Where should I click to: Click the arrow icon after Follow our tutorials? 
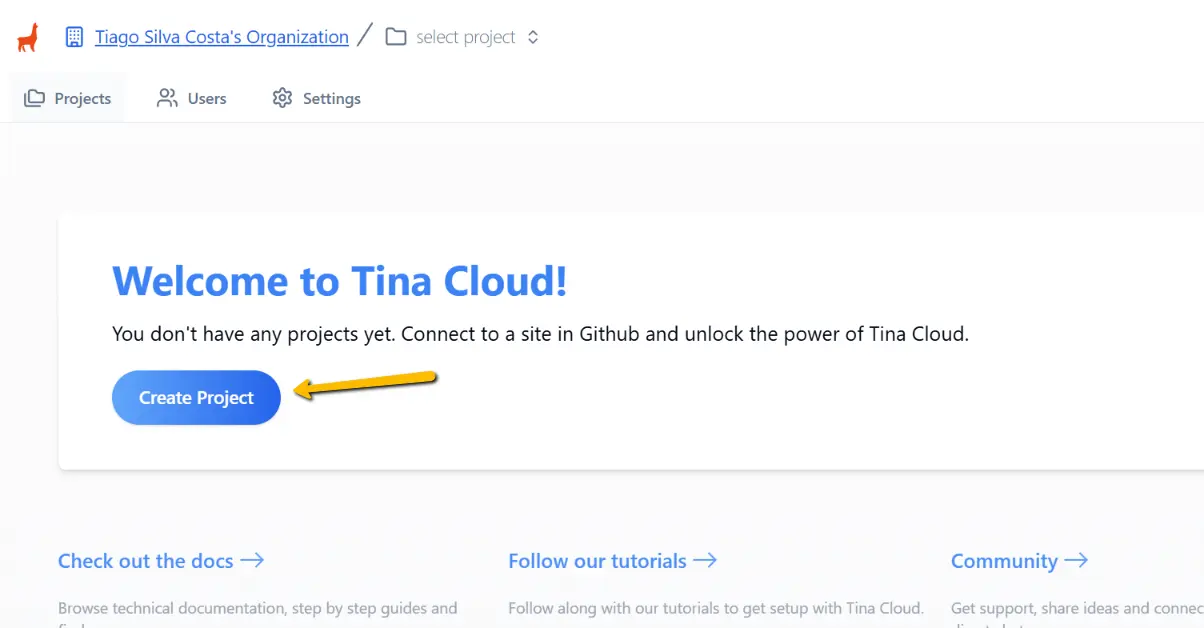click(x=705, y=560)
